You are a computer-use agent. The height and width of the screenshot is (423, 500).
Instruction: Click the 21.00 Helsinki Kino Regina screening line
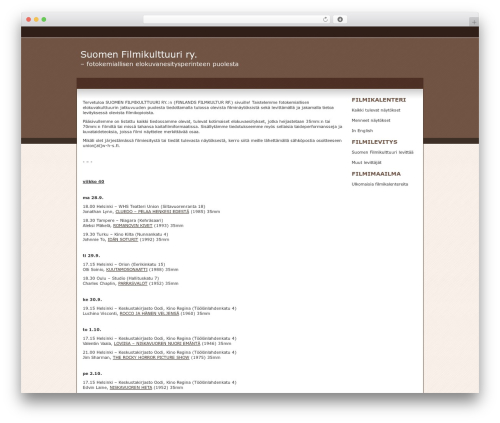pyautogui.click(x=159, y=352)
